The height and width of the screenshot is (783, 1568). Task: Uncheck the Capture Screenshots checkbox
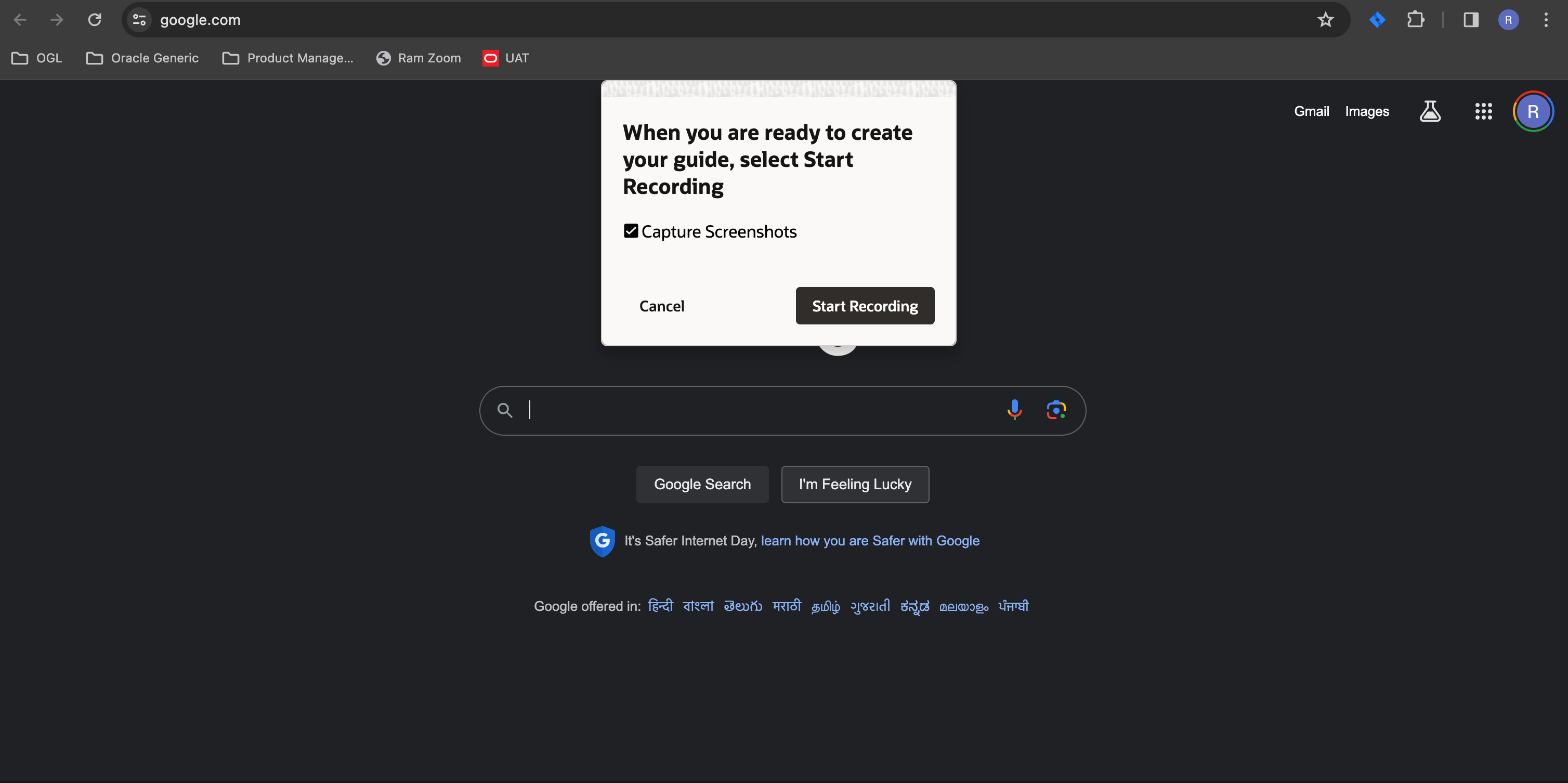click(631, 231)
